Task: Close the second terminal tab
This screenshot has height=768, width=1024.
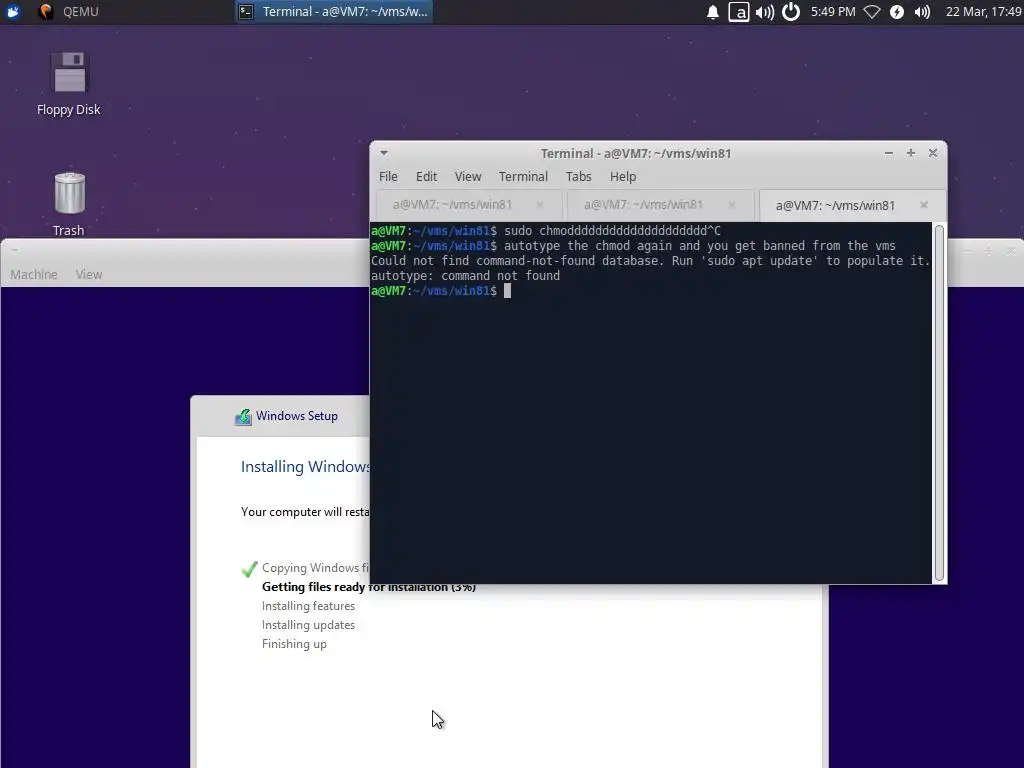Action: [x=731, y=204]
